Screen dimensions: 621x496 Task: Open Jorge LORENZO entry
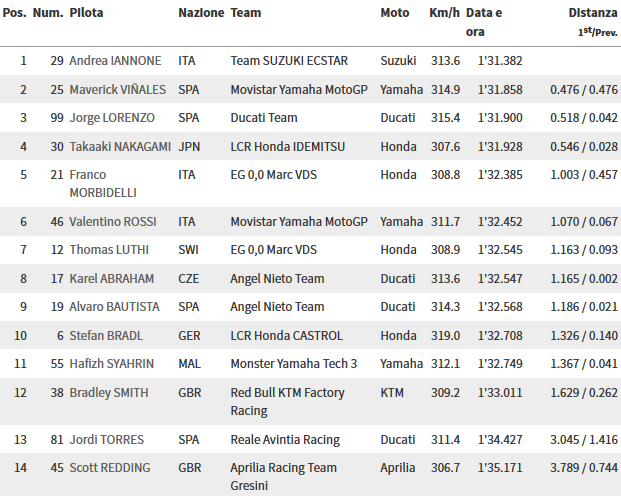(112, 118)
